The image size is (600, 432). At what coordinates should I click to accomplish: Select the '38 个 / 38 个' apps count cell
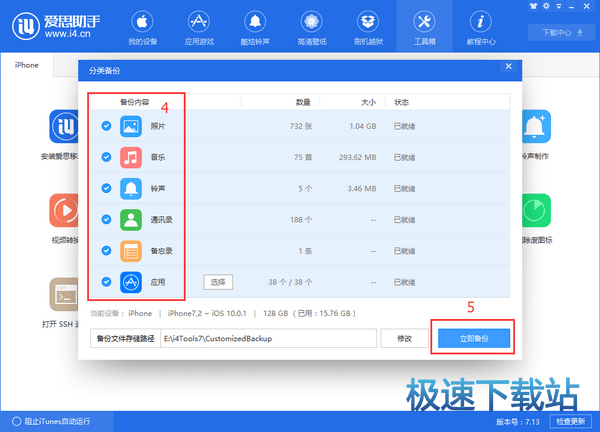click(290, 282)
